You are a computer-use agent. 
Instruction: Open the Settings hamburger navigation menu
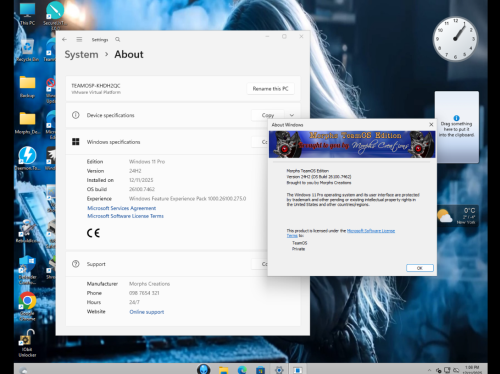point(79,39)
